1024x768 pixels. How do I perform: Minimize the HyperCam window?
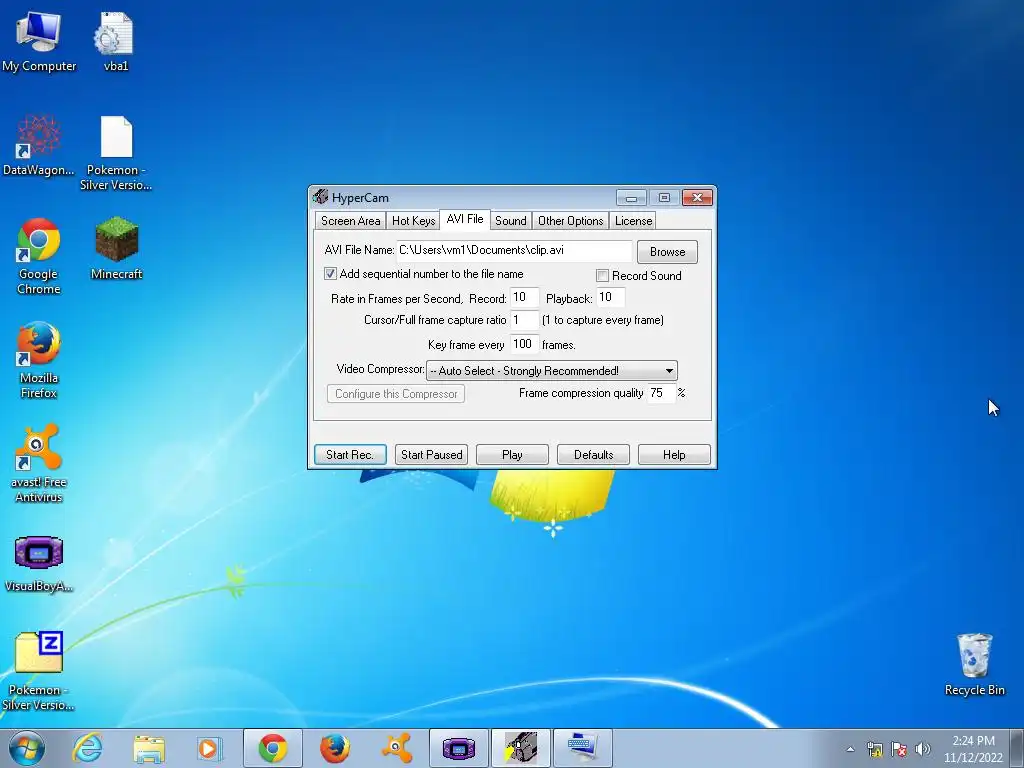[x=631, y=197]
